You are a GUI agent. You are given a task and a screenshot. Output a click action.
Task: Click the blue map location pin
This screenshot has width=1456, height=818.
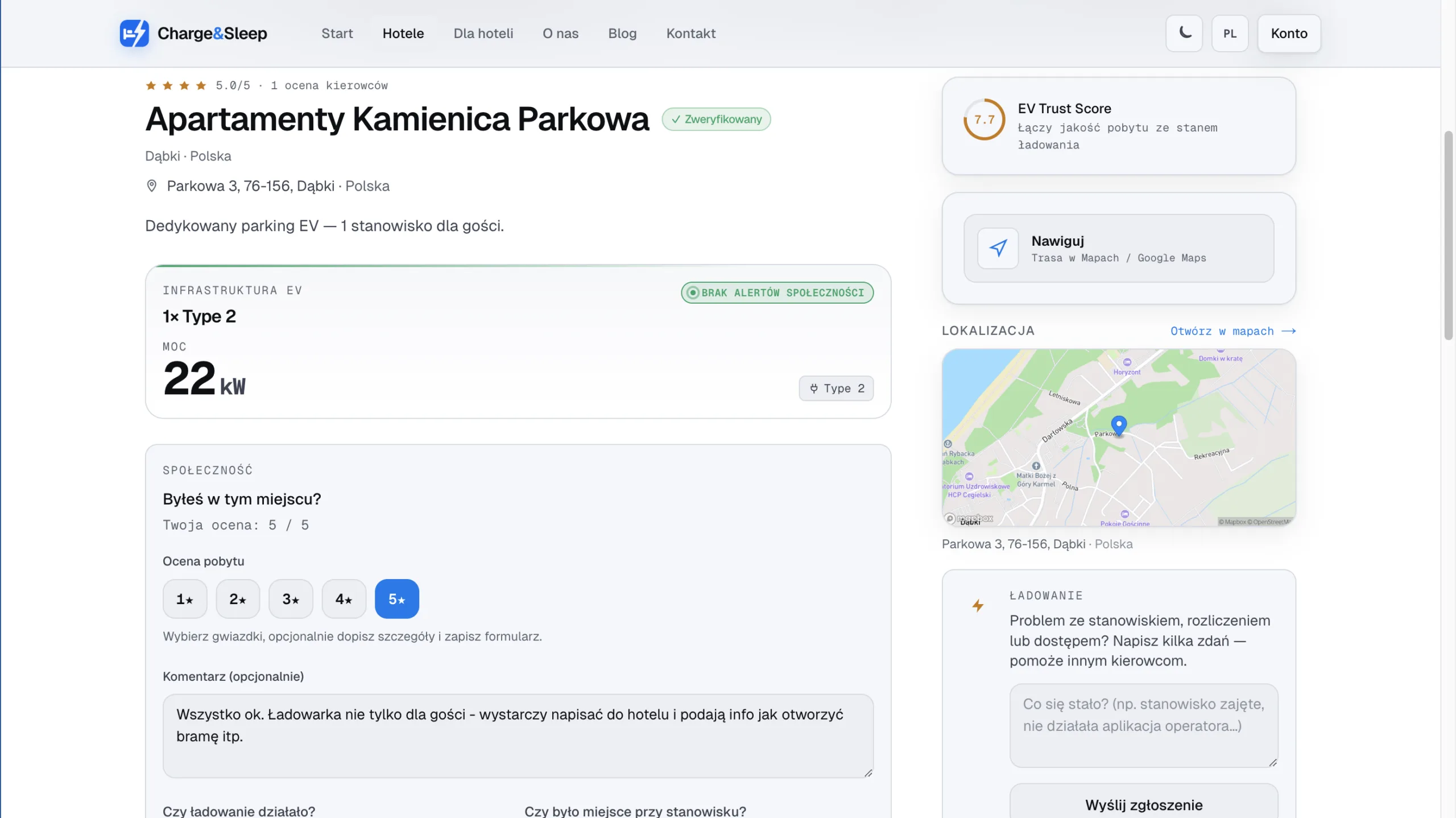tap(1118, 424)
